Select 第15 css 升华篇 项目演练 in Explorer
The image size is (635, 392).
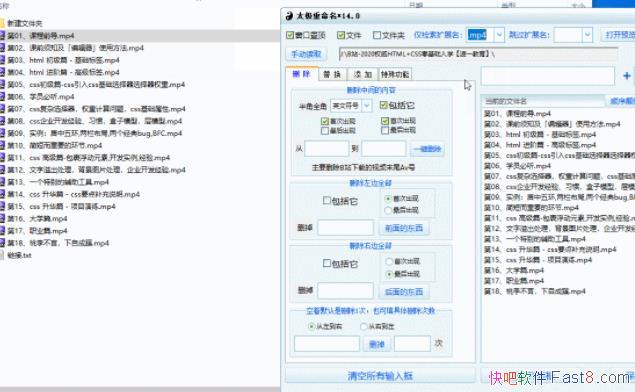click(x=61, y=207)
